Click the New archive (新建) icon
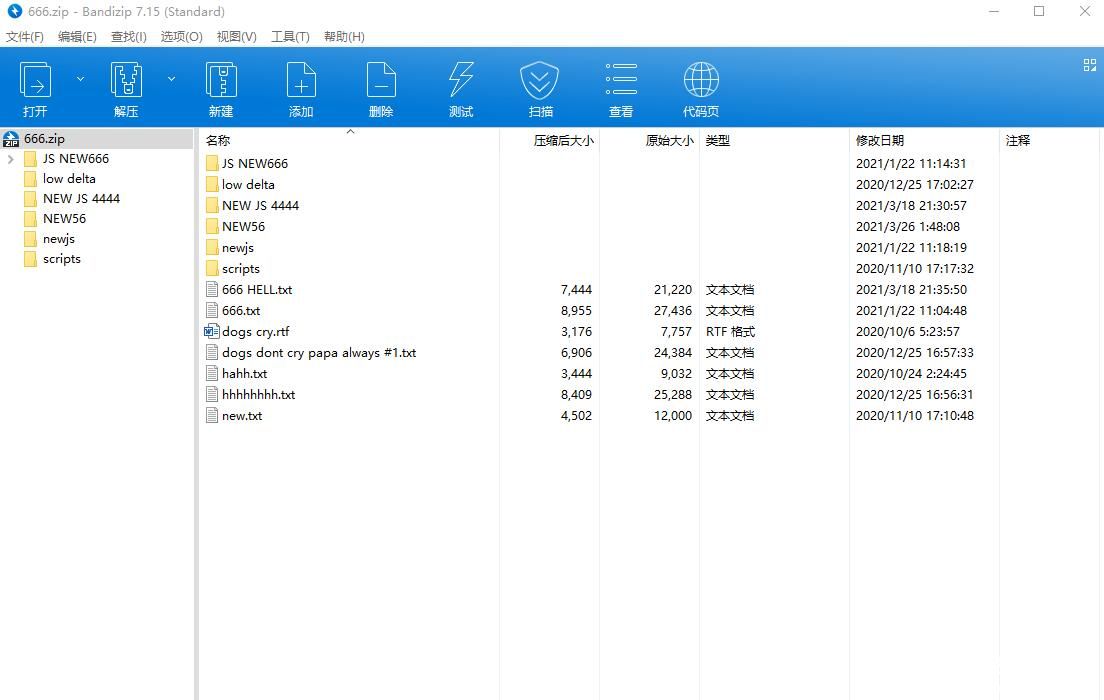1104x700 pixels. tap(221, 80)
